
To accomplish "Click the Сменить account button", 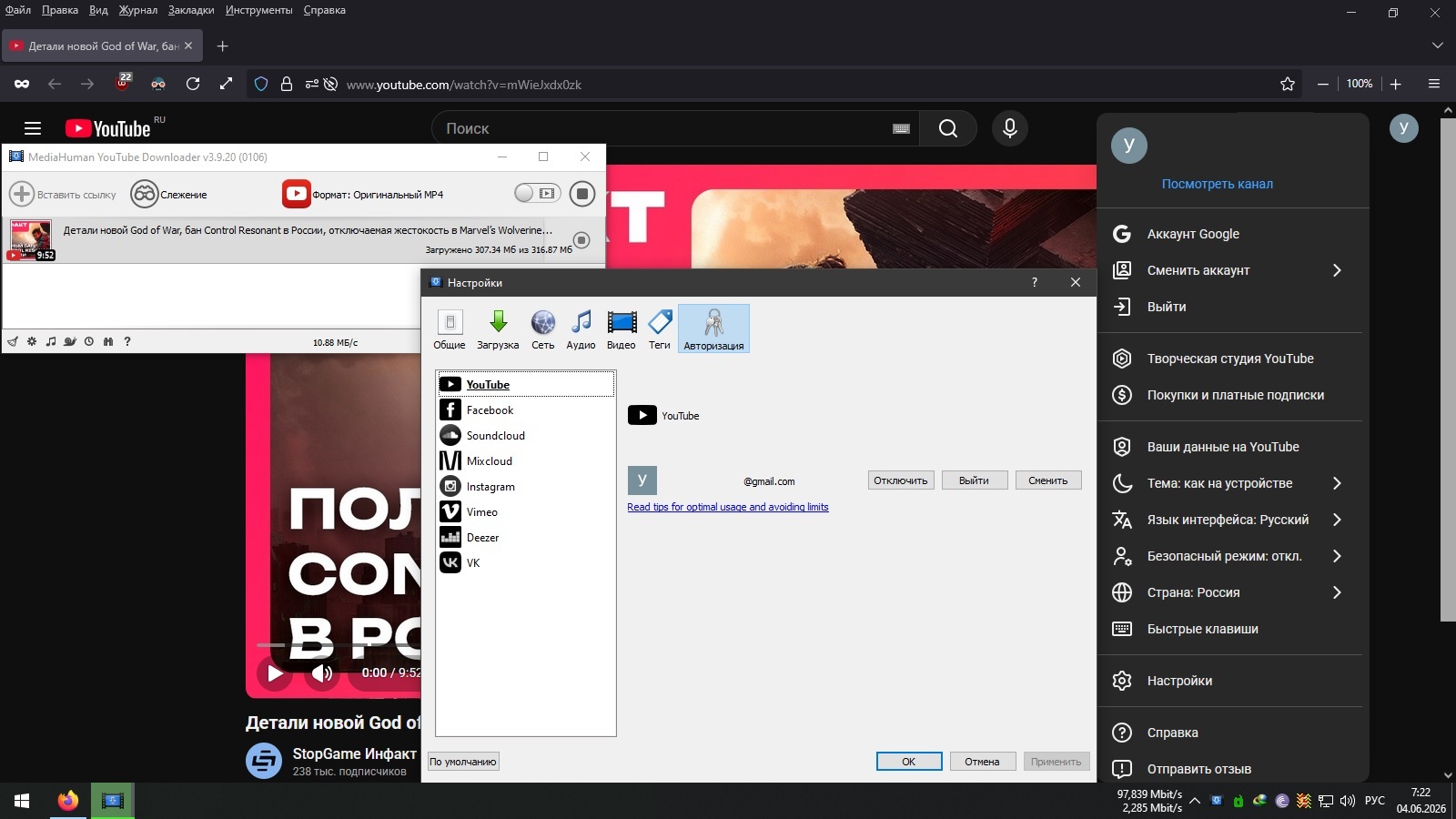I will pos(1048,480).
